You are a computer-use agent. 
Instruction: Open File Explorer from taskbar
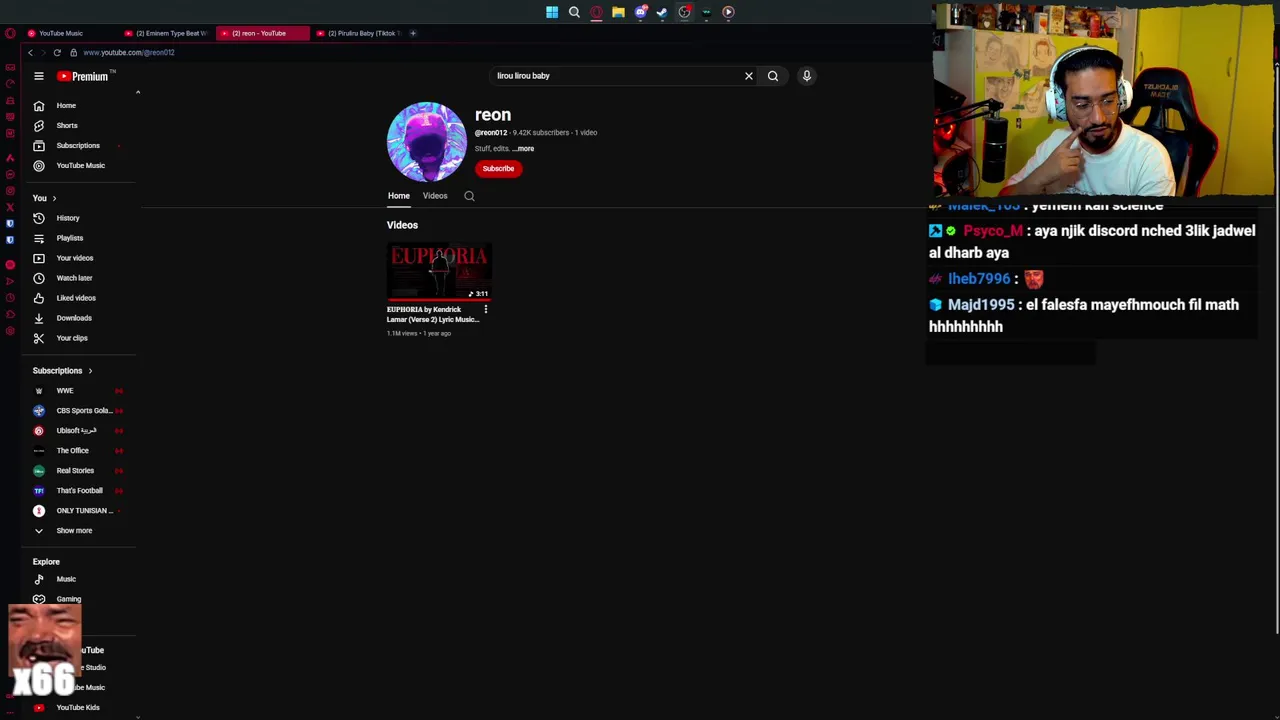[x=618, y=12]
